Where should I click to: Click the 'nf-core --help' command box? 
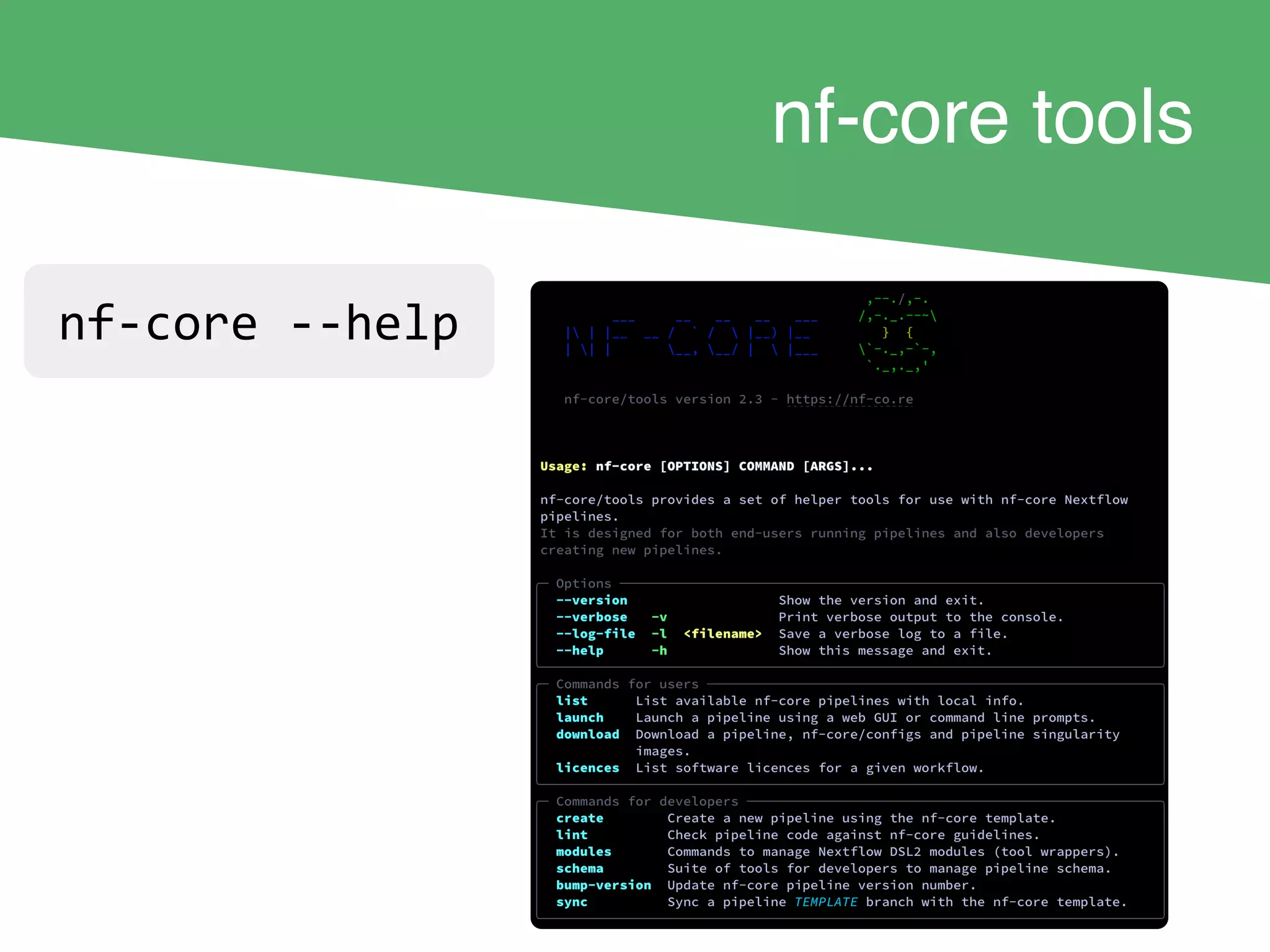pos(259,321)
